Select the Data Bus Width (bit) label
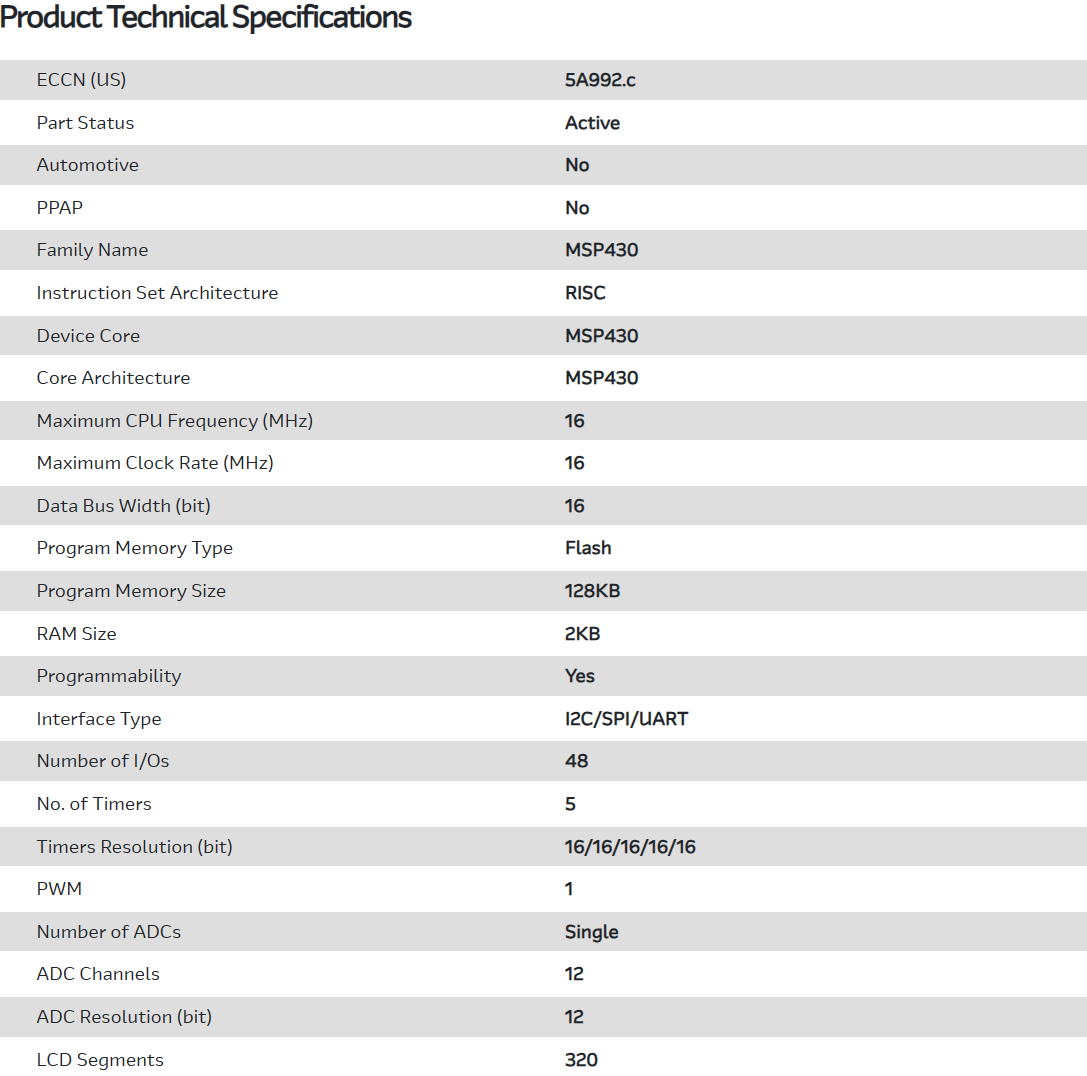The image size is (1087, 1076). pos(123,506)
